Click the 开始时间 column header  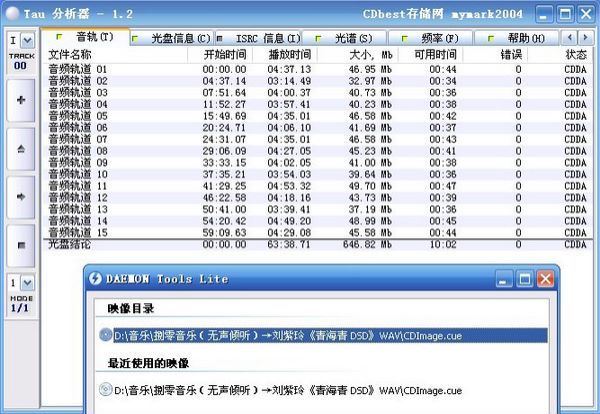pyautogui.click(x=220, y=55)
